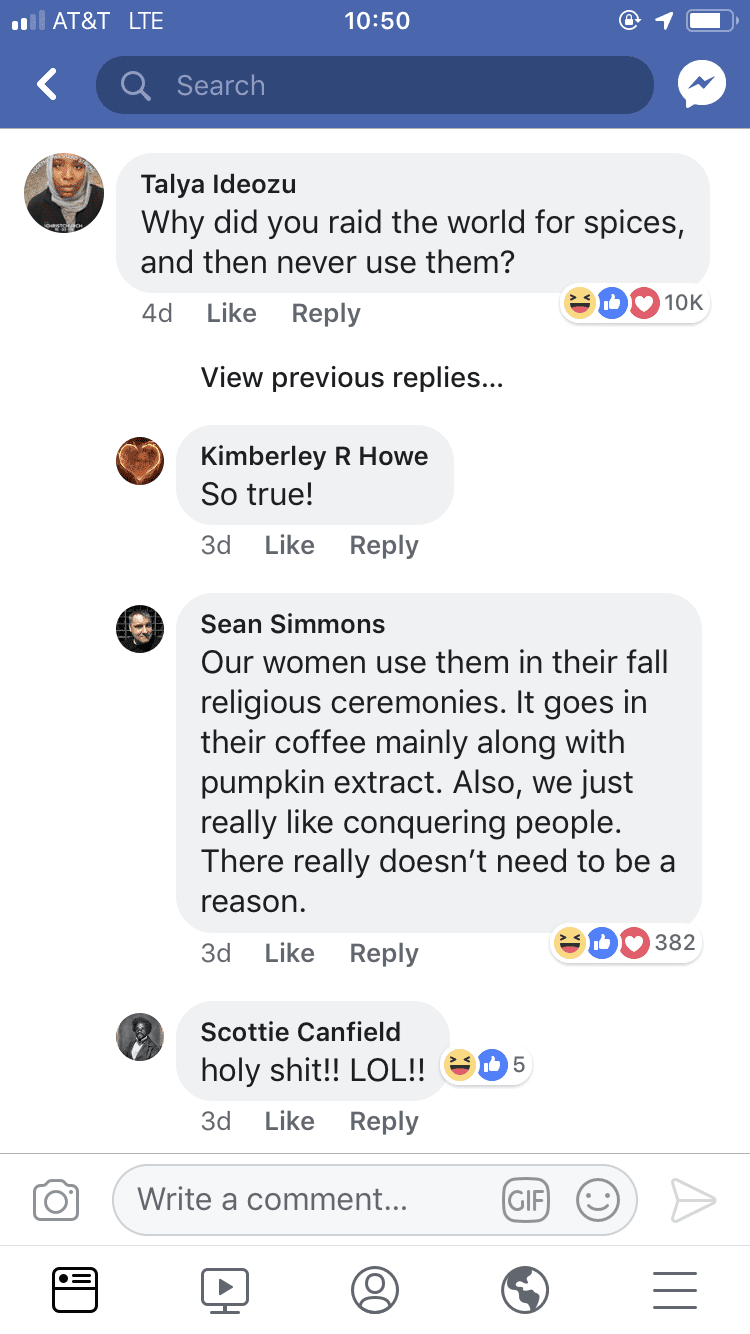Expand View previous replies
Screen dimensions: 750x1334
(x=352, y=377)
